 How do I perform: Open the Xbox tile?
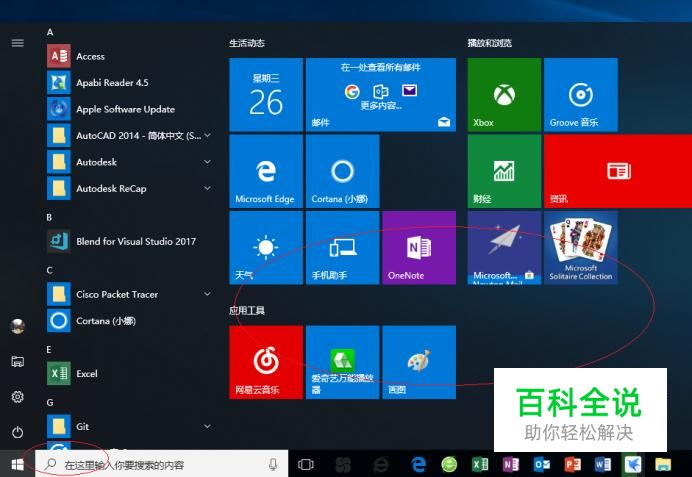(504, 95)
